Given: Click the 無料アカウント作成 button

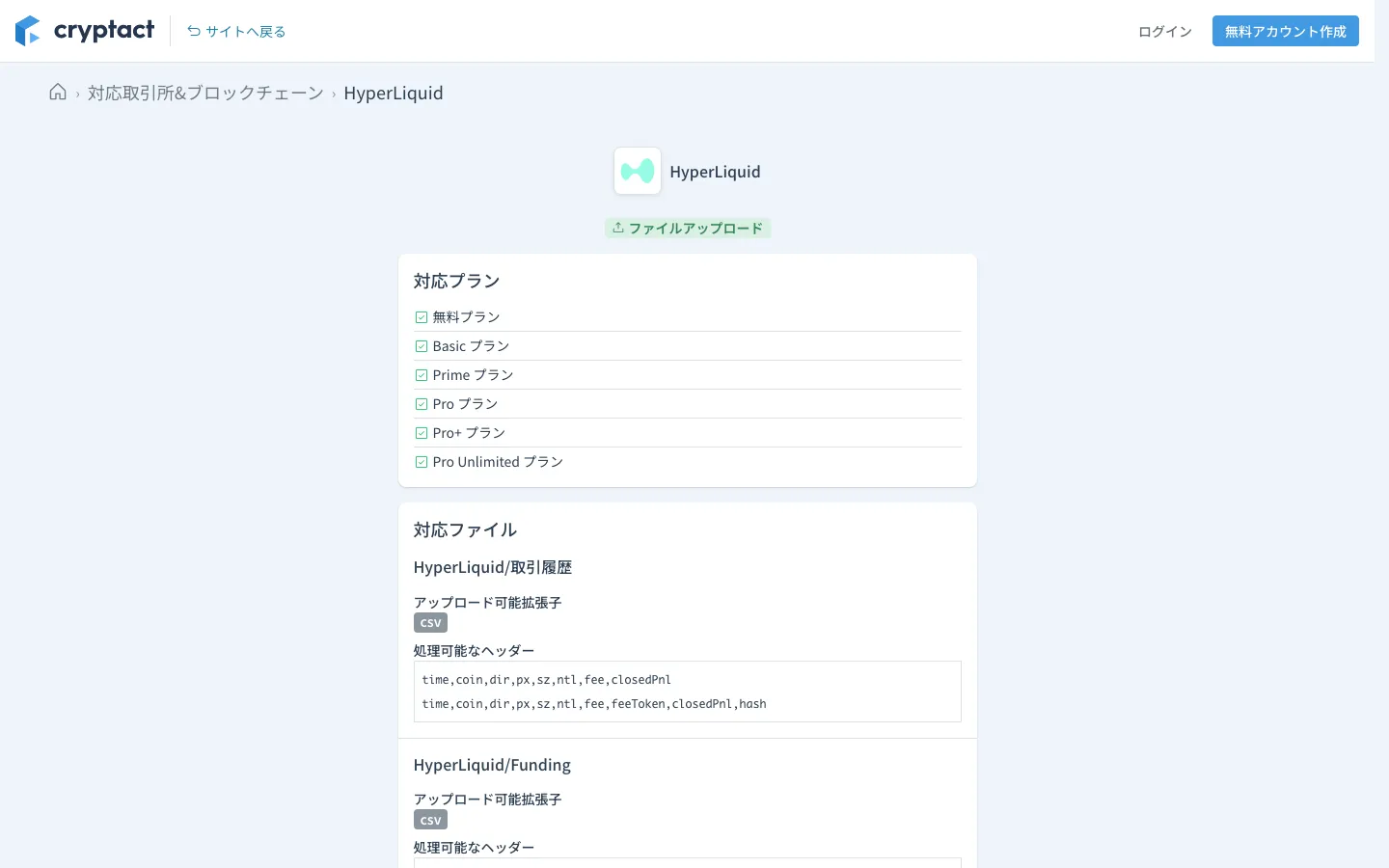Looking at the screenshot, I should tap(1286, 31).
